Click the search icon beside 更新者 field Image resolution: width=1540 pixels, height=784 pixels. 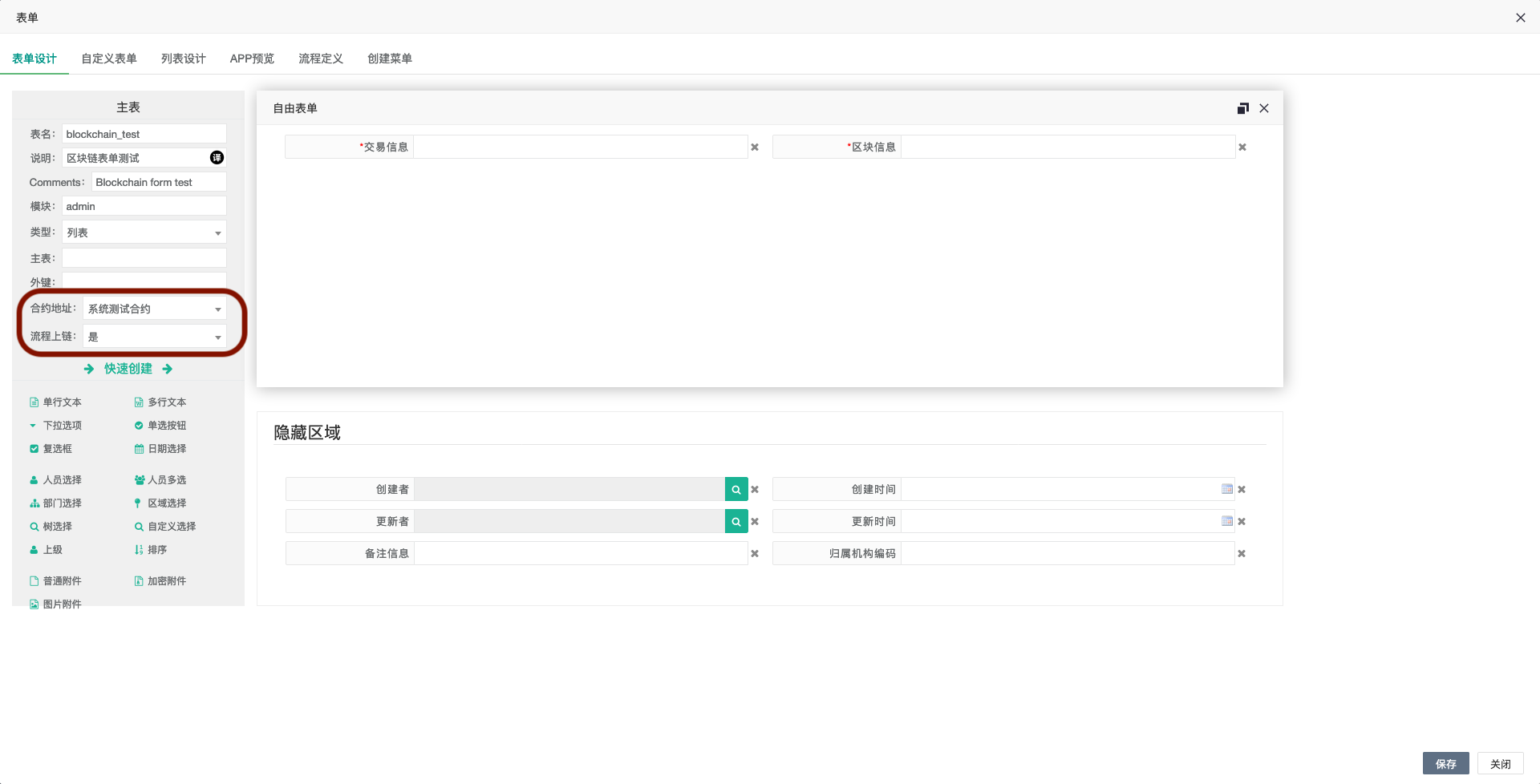736,521
